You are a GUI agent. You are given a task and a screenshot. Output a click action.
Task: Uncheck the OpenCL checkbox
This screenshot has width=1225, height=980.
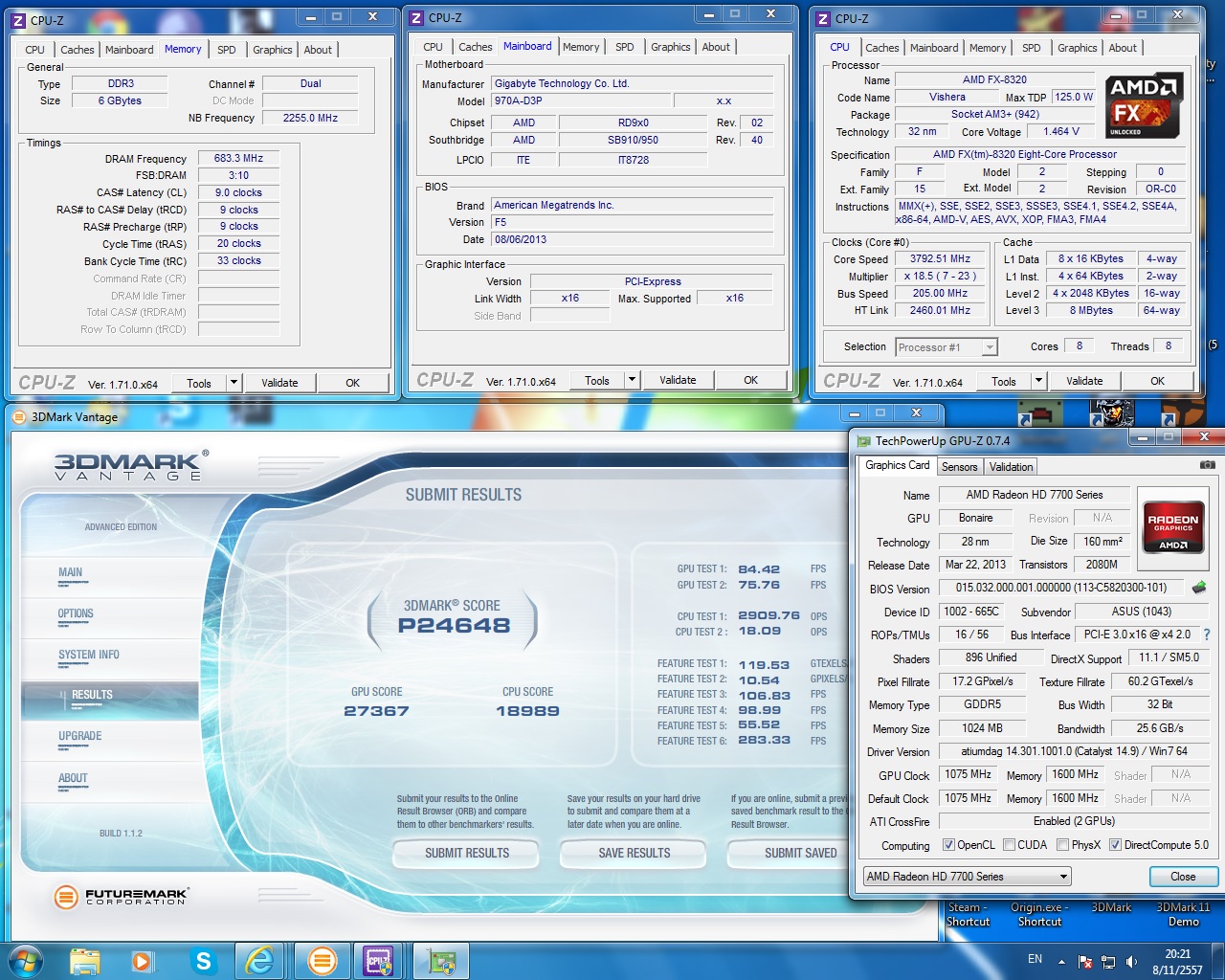[x=948, y=845]
